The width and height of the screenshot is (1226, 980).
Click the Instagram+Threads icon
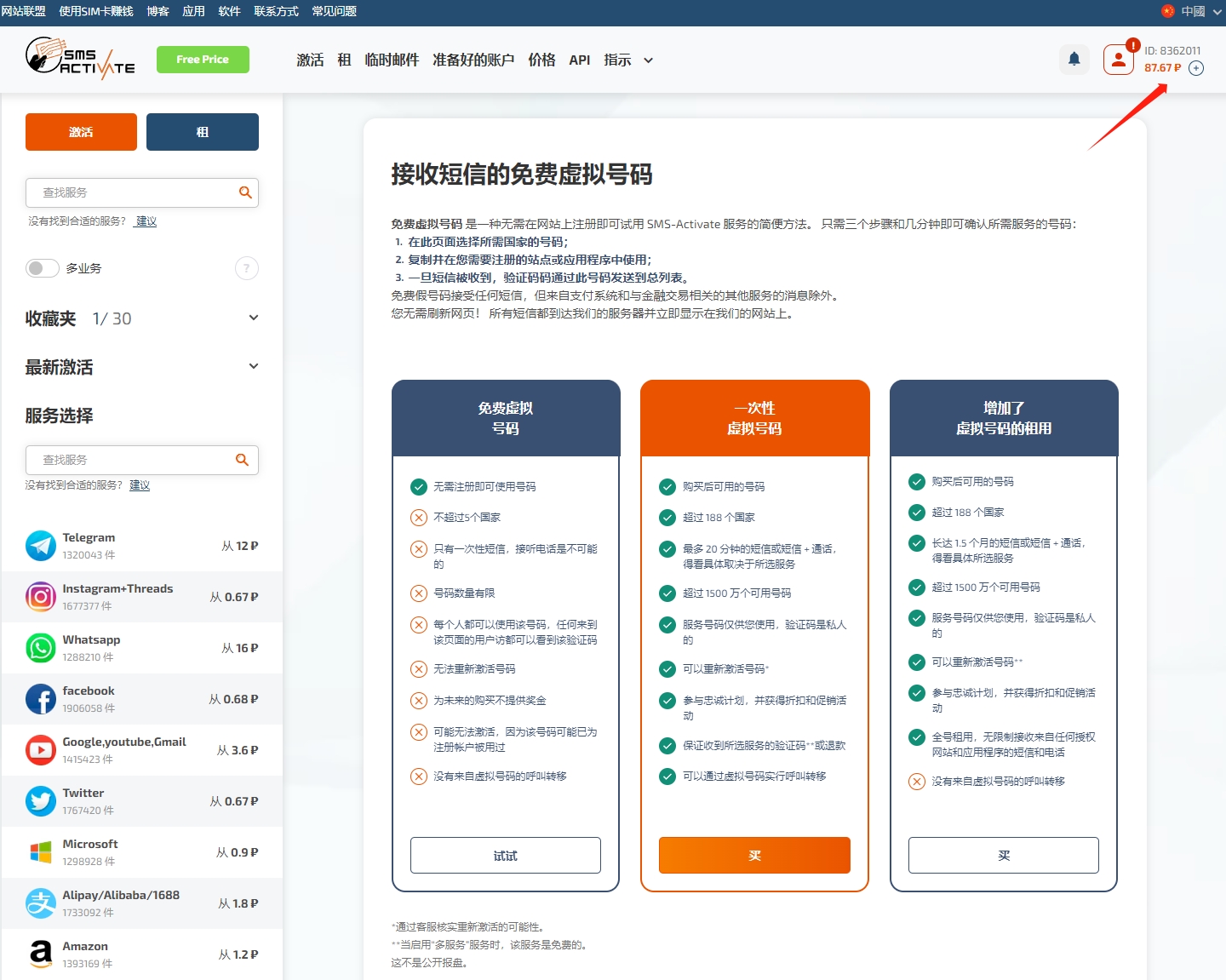point(41,597)
